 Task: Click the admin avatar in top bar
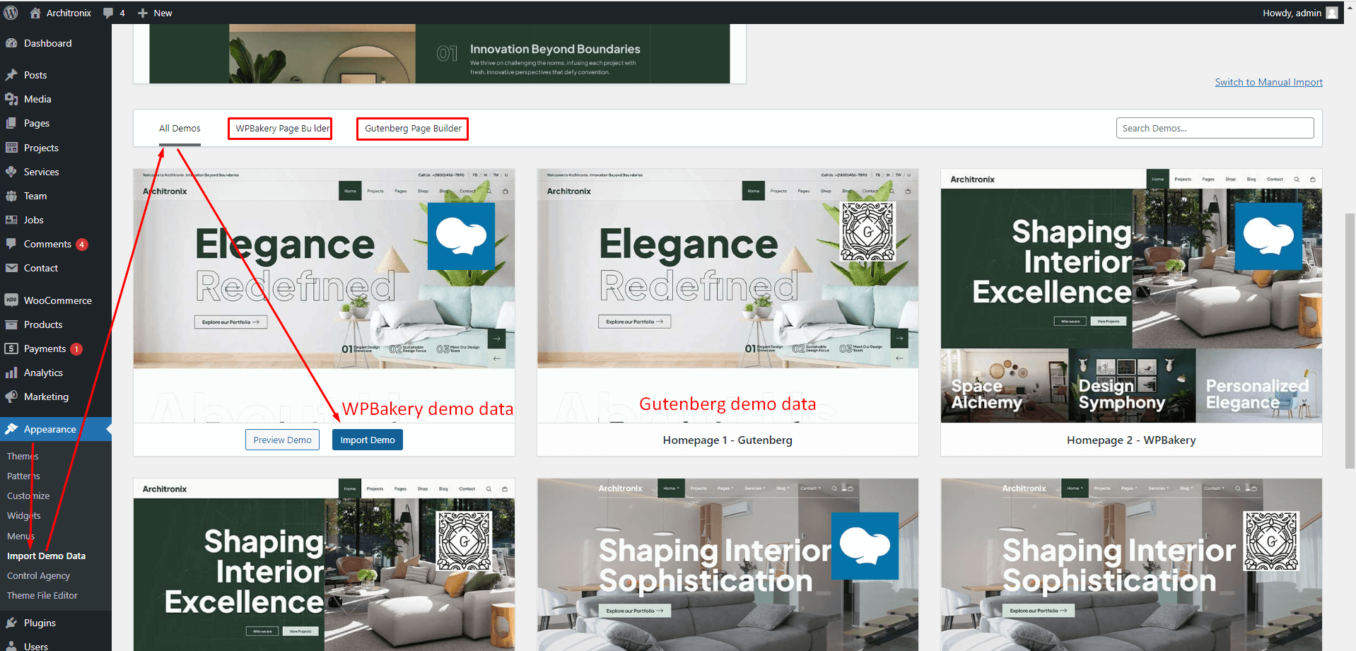(1332, 13)
